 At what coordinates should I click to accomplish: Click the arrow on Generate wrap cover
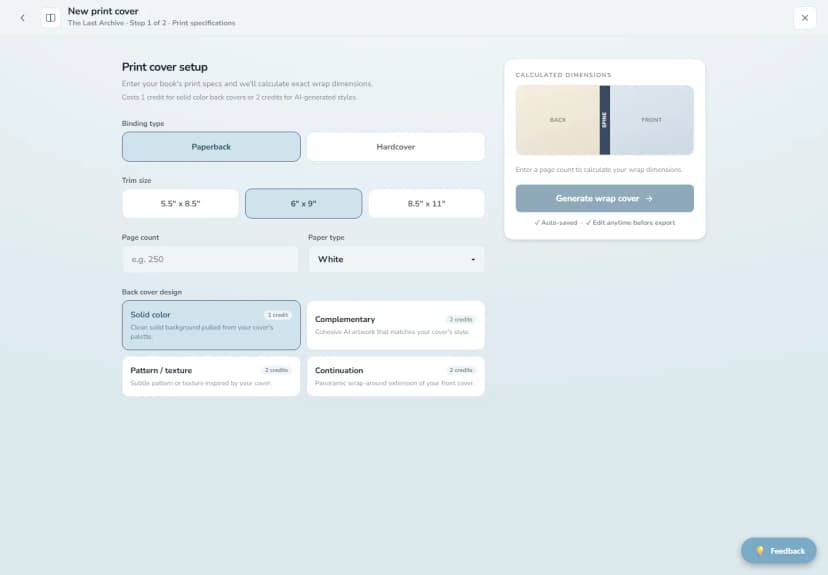[x=649, y=199]
